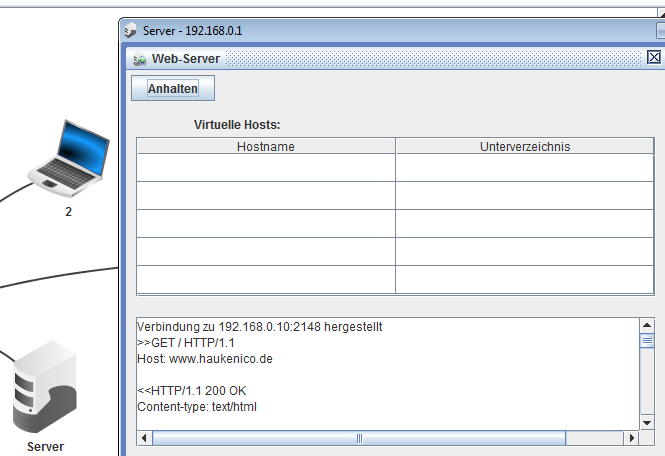
Task: Select first row Hostname cell
Action: (266, 167)
